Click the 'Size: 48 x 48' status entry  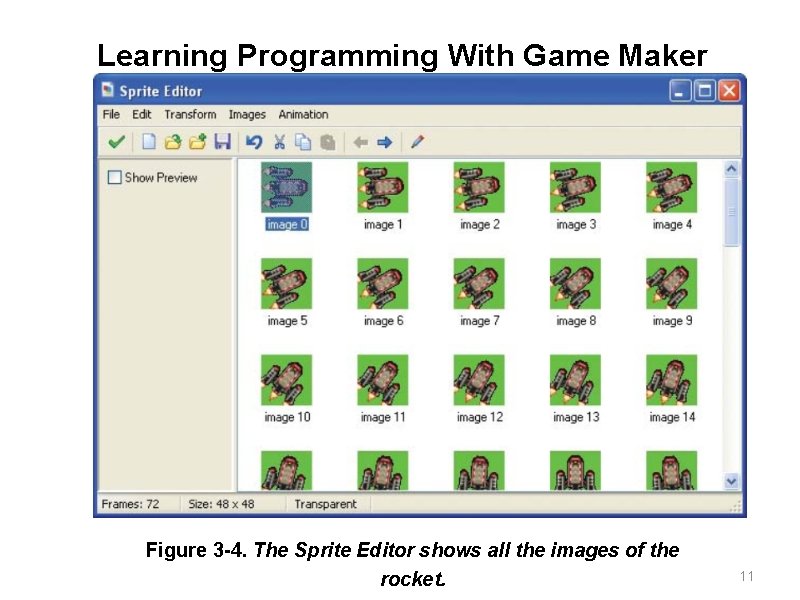[x=221, y=504]
